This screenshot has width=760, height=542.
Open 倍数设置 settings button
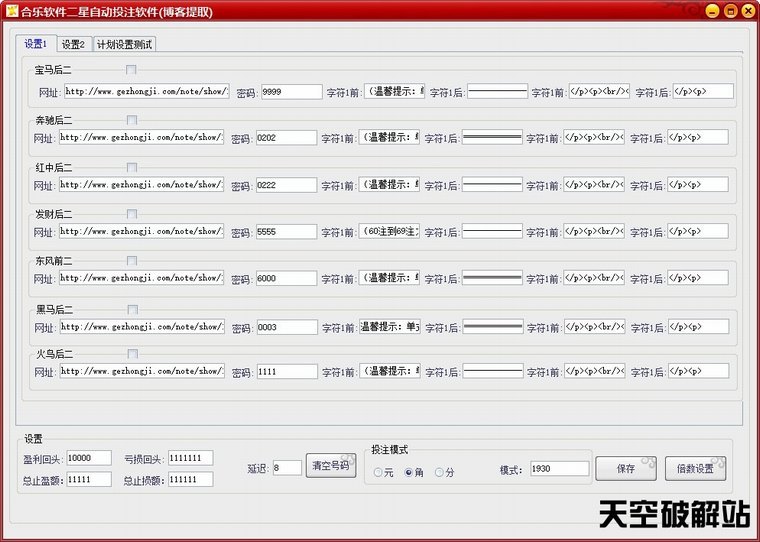click(695, 468)
